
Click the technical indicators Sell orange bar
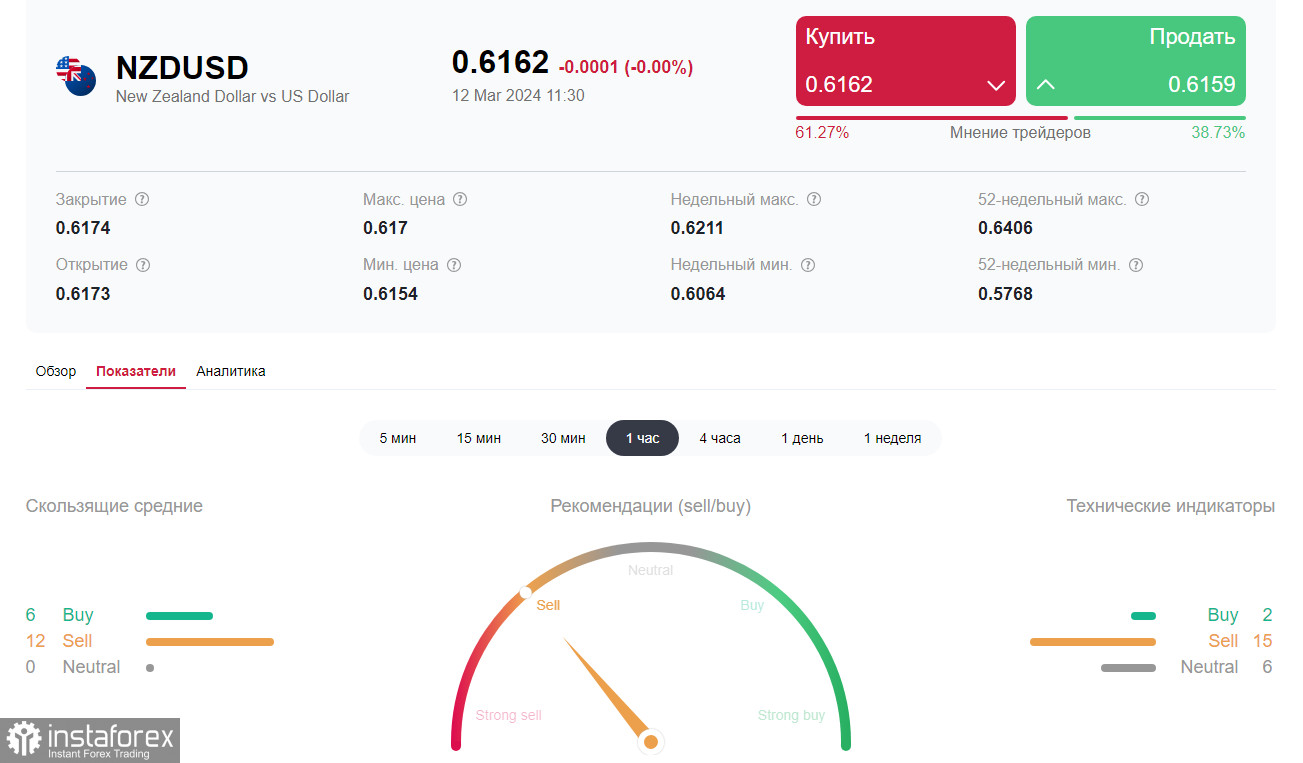1093,642
